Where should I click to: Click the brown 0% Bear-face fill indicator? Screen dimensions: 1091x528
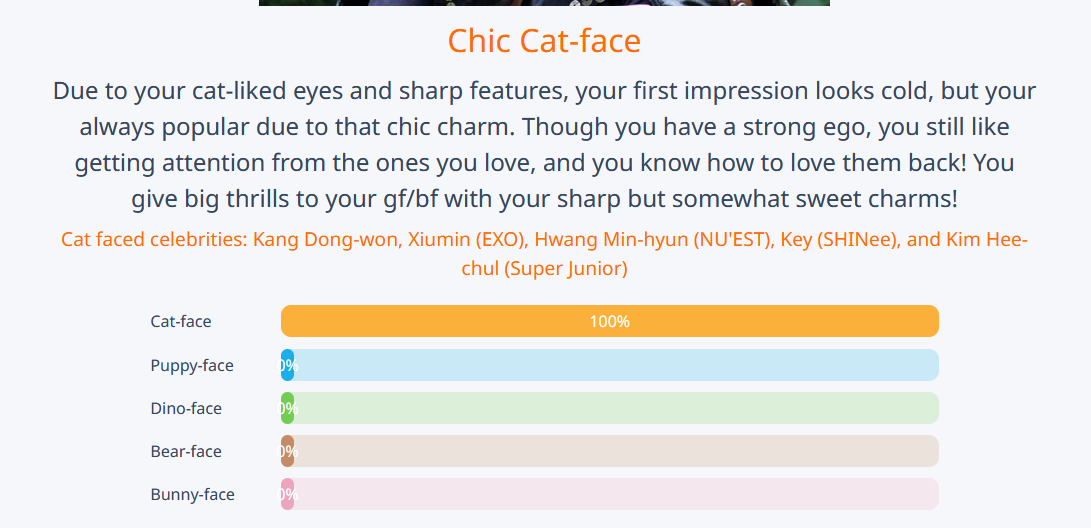pos(288,451)
